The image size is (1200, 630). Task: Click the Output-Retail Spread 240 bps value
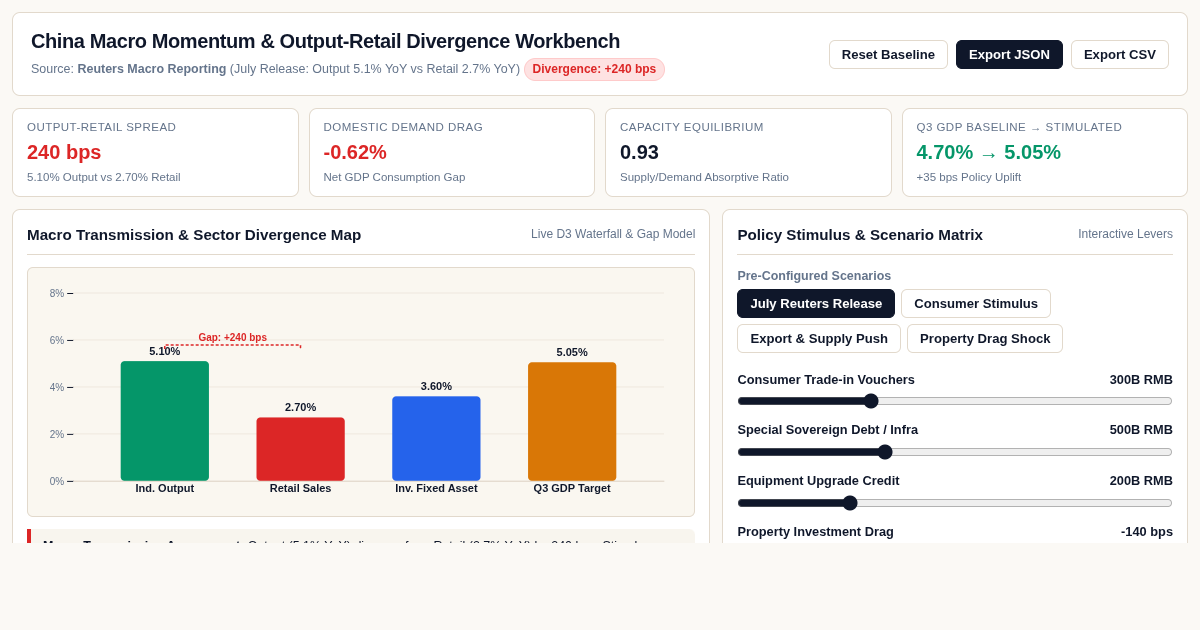pyautogui.click(x=64, y=152)
